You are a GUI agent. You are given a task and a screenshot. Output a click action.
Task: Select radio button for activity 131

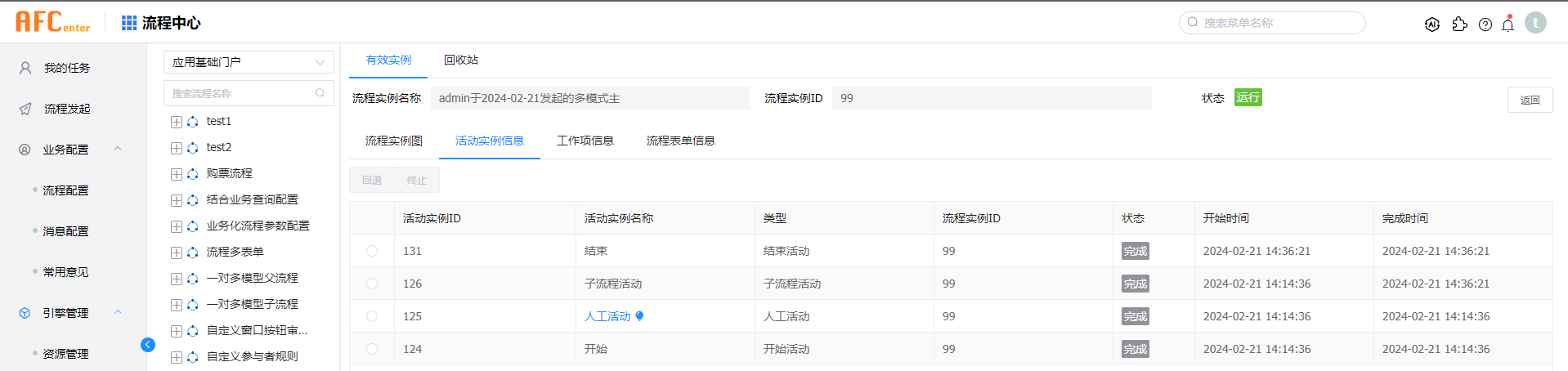click(372, 251)
